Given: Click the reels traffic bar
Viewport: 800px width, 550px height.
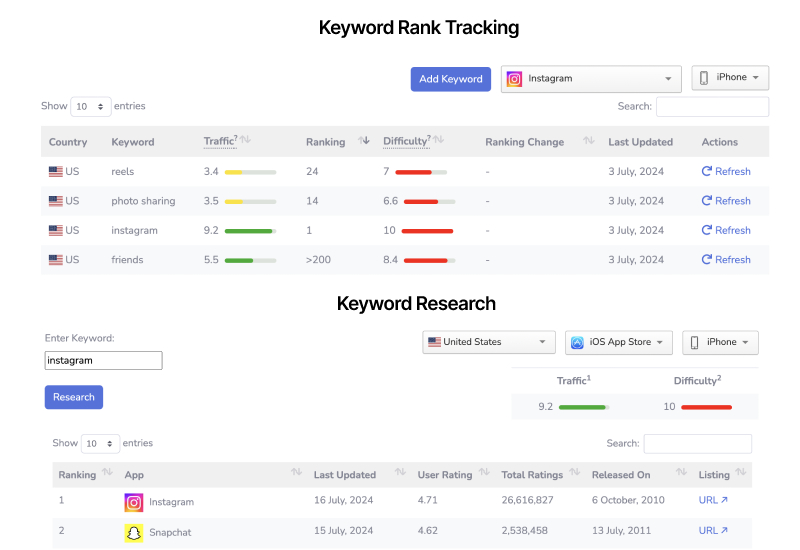Looking at the screenshot, I should [x=251, y=172].
